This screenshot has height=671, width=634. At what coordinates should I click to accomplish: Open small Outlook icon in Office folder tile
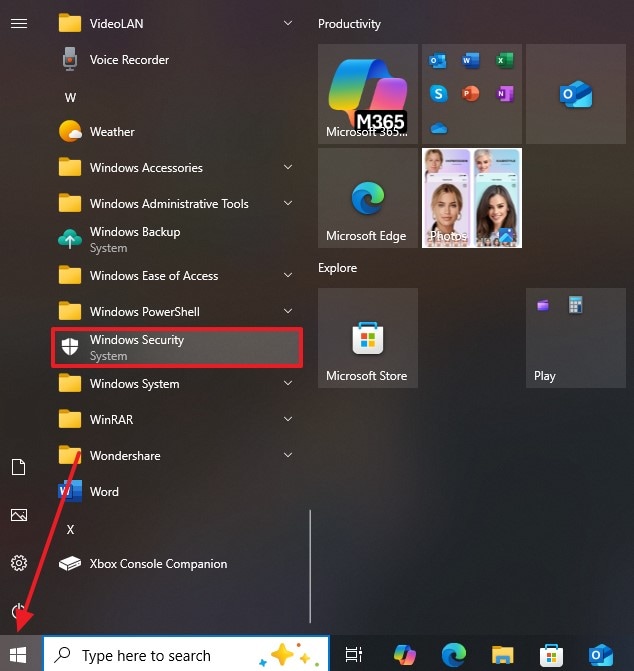438,60
